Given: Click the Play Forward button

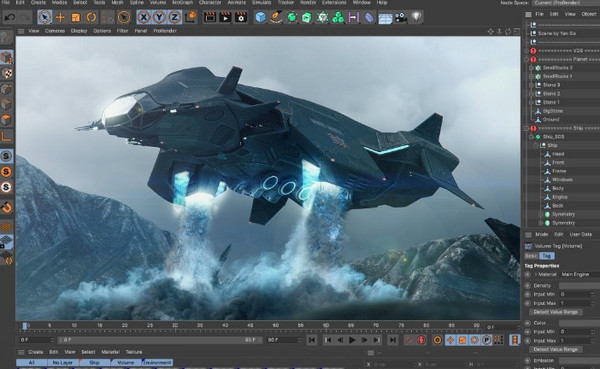Looking at the screenshot, I should click(x=352, y=340).
